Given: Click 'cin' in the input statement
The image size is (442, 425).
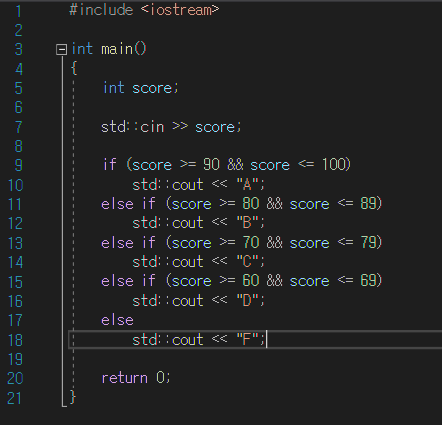Looking at the screenshot, I should click(152, 127).
